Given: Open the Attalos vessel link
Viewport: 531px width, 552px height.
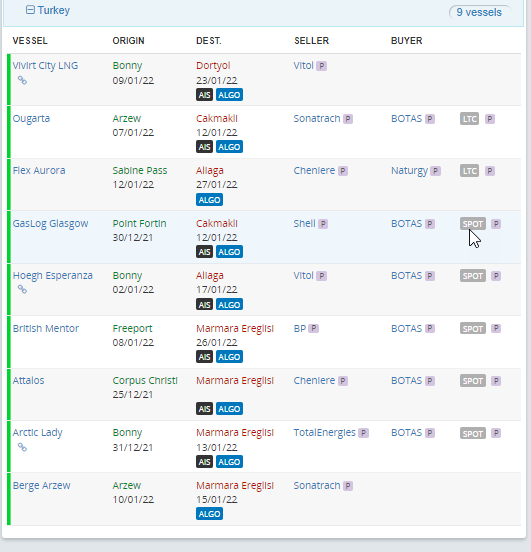Looking at the screenshot, I should pyautogui.click(x=29, y=381).
